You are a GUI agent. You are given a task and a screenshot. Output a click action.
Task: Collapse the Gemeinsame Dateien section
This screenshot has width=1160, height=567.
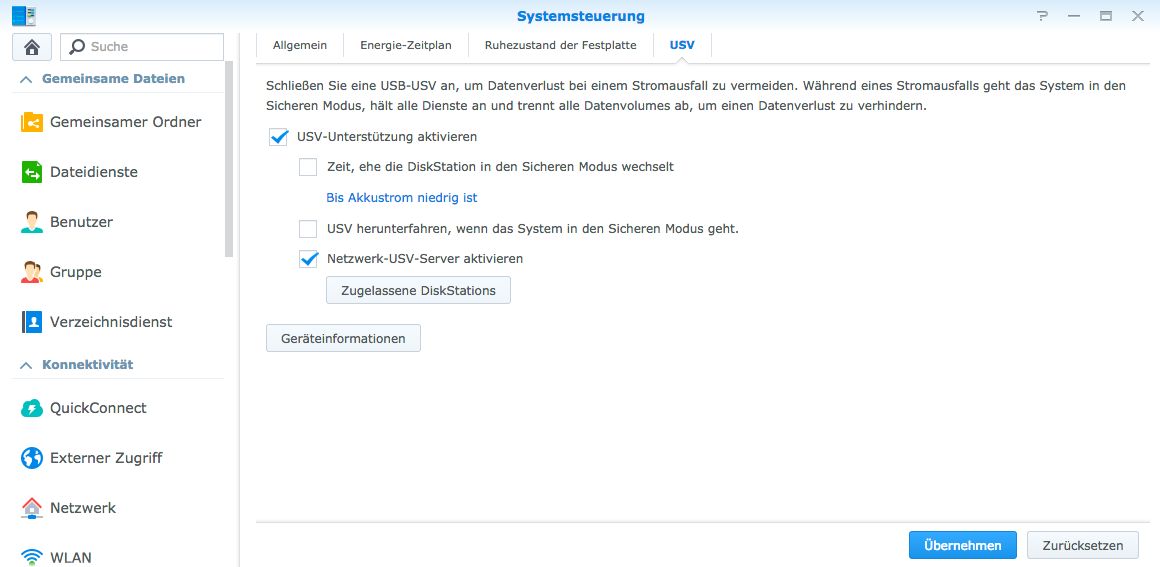coord(26,79)
